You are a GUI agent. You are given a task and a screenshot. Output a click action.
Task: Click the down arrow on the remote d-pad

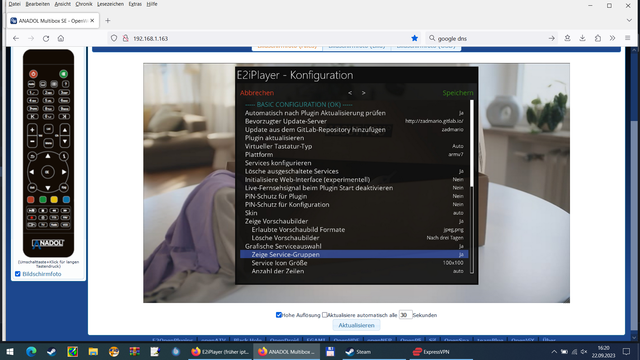pos(48,188)
